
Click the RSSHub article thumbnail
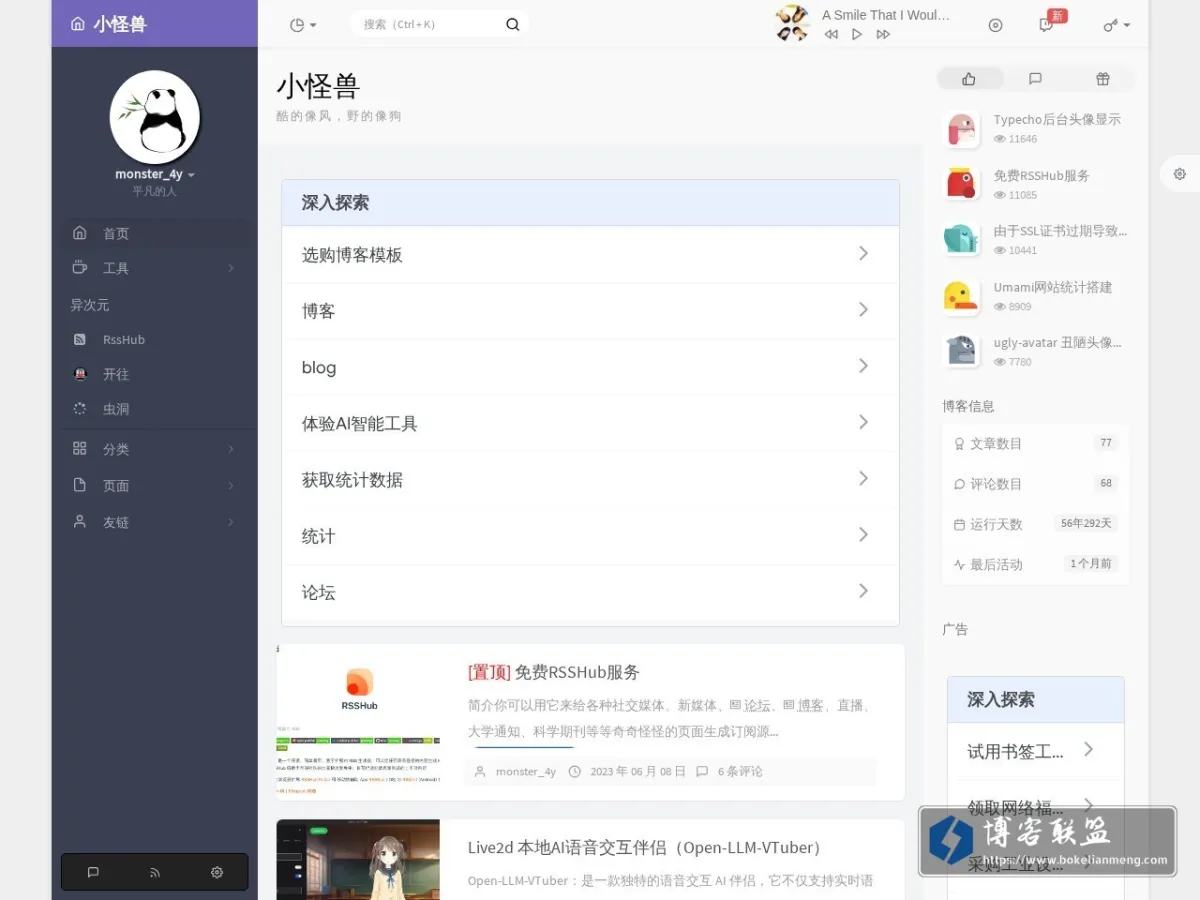(x=358, y=722)
